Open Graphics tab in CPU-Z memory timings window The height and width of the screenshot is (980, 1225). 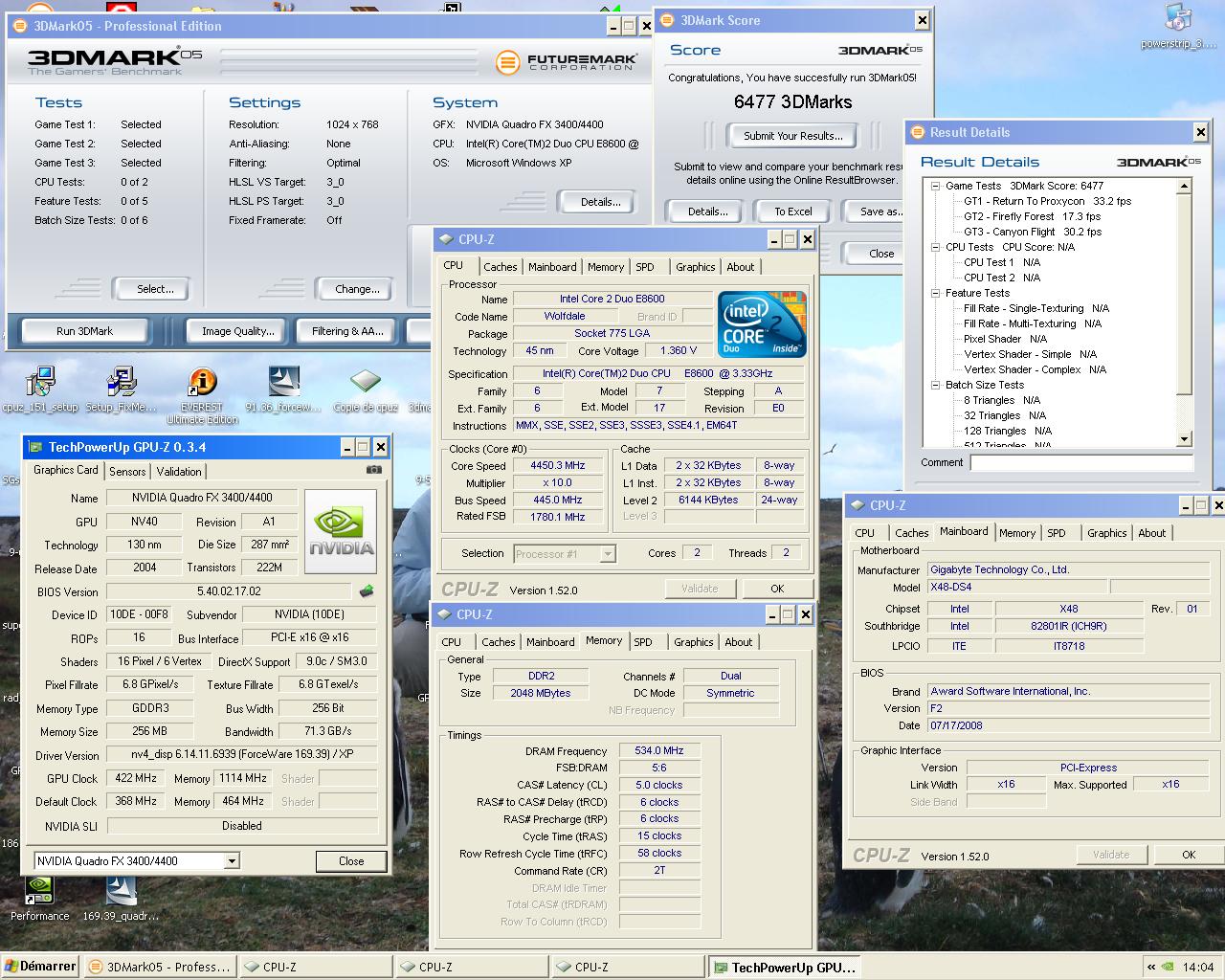(694, 642)
